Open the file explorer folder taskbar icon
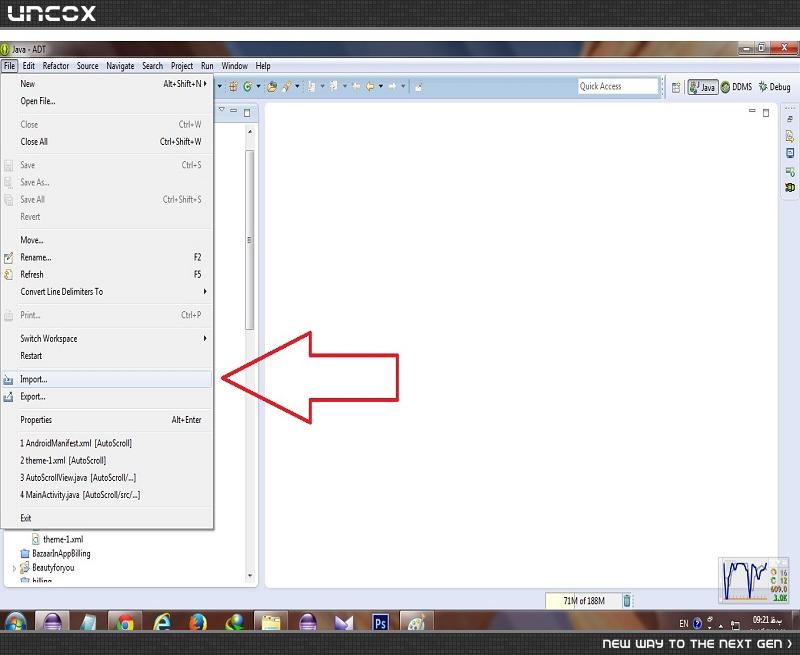 [x=271, y=622]
